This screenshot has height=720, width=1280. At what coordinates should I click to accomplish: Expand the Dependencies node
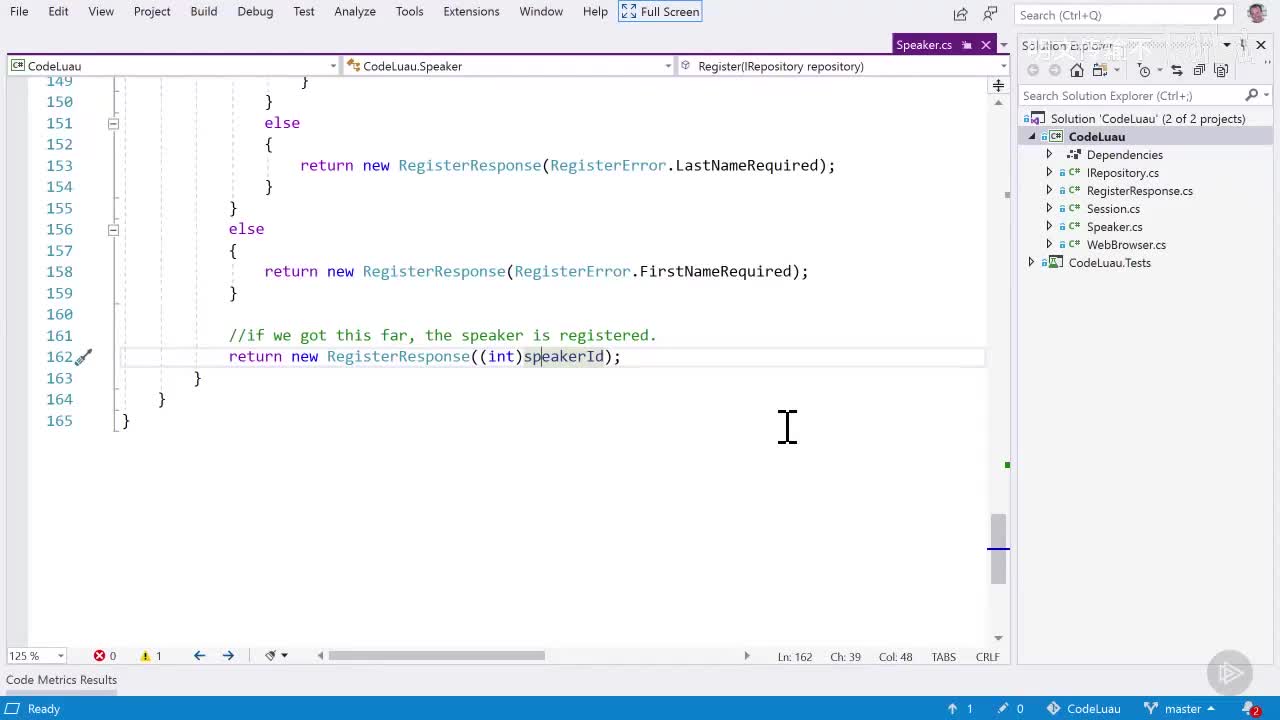1049,155
